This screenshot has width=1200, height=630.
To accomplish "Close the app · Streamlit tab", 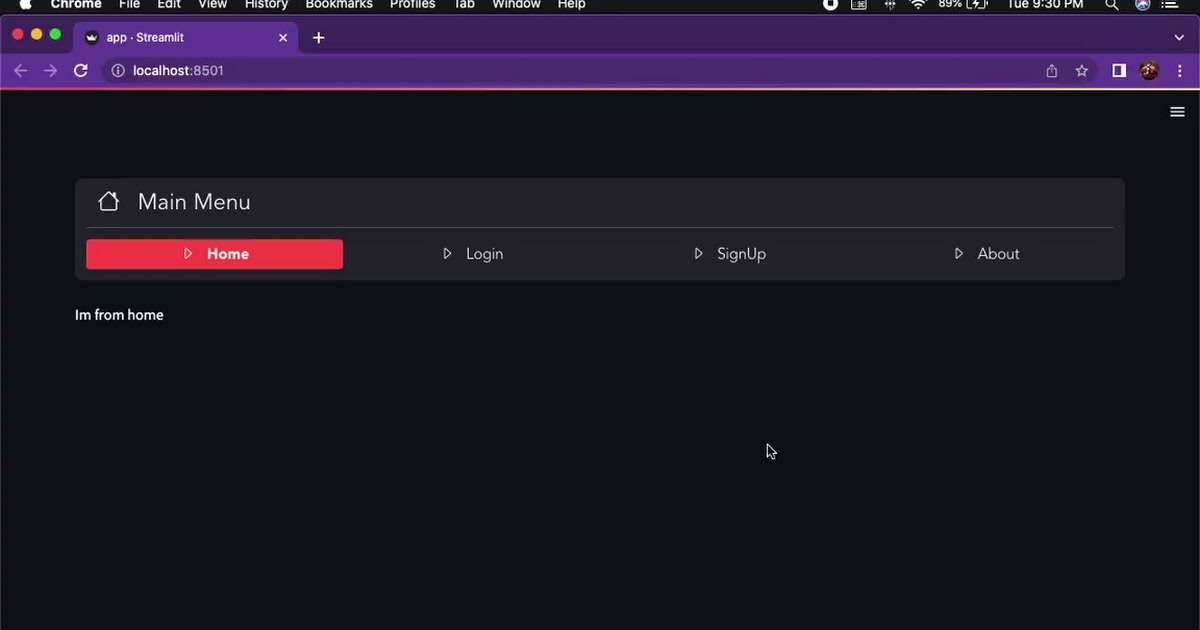I will pyautogui.click(x=283, y=38).
